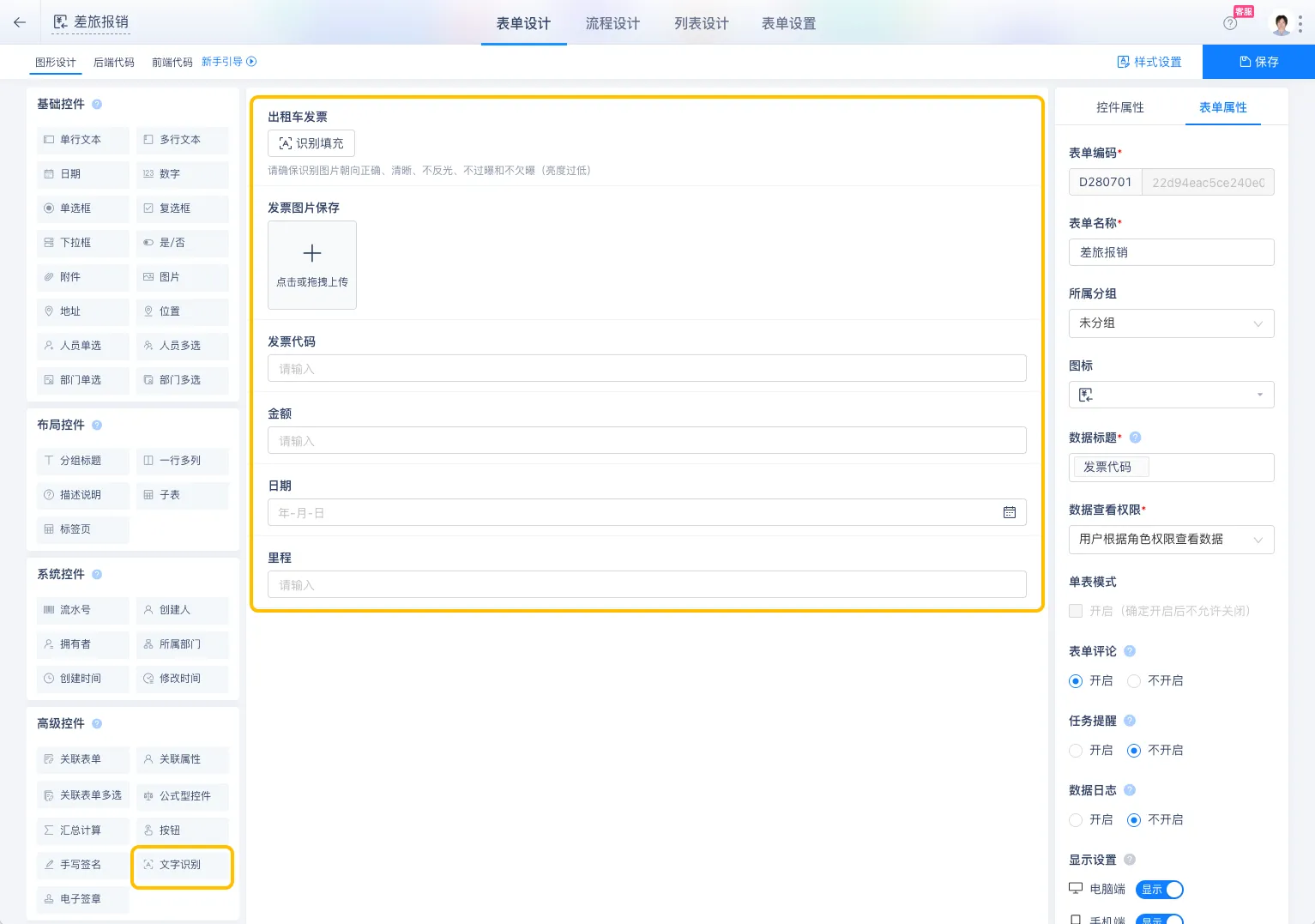Open the user avatar menu
Viewport: 1315px width, 924px height.
tap(1282, 23)
